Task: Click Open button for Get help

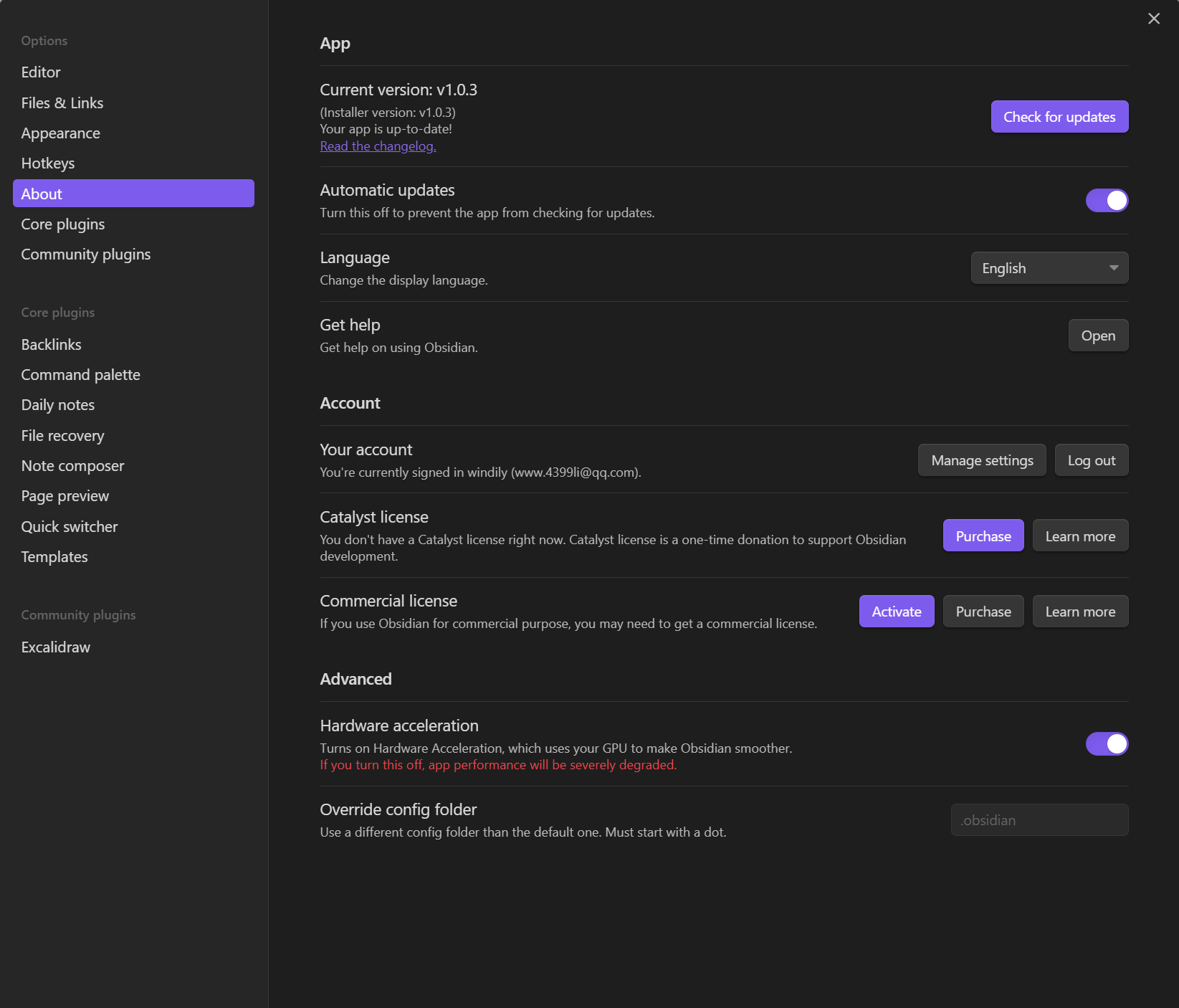Action: pyautogui.click(x=1097, y=336)
